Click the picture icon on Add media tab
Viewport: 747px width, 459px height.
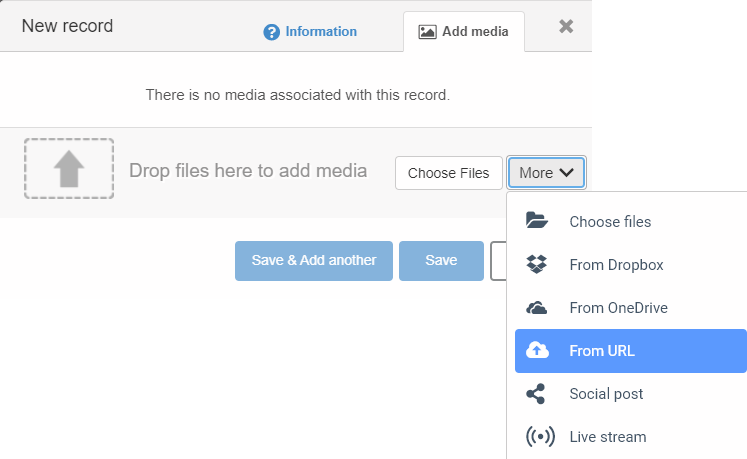point(427,32)
